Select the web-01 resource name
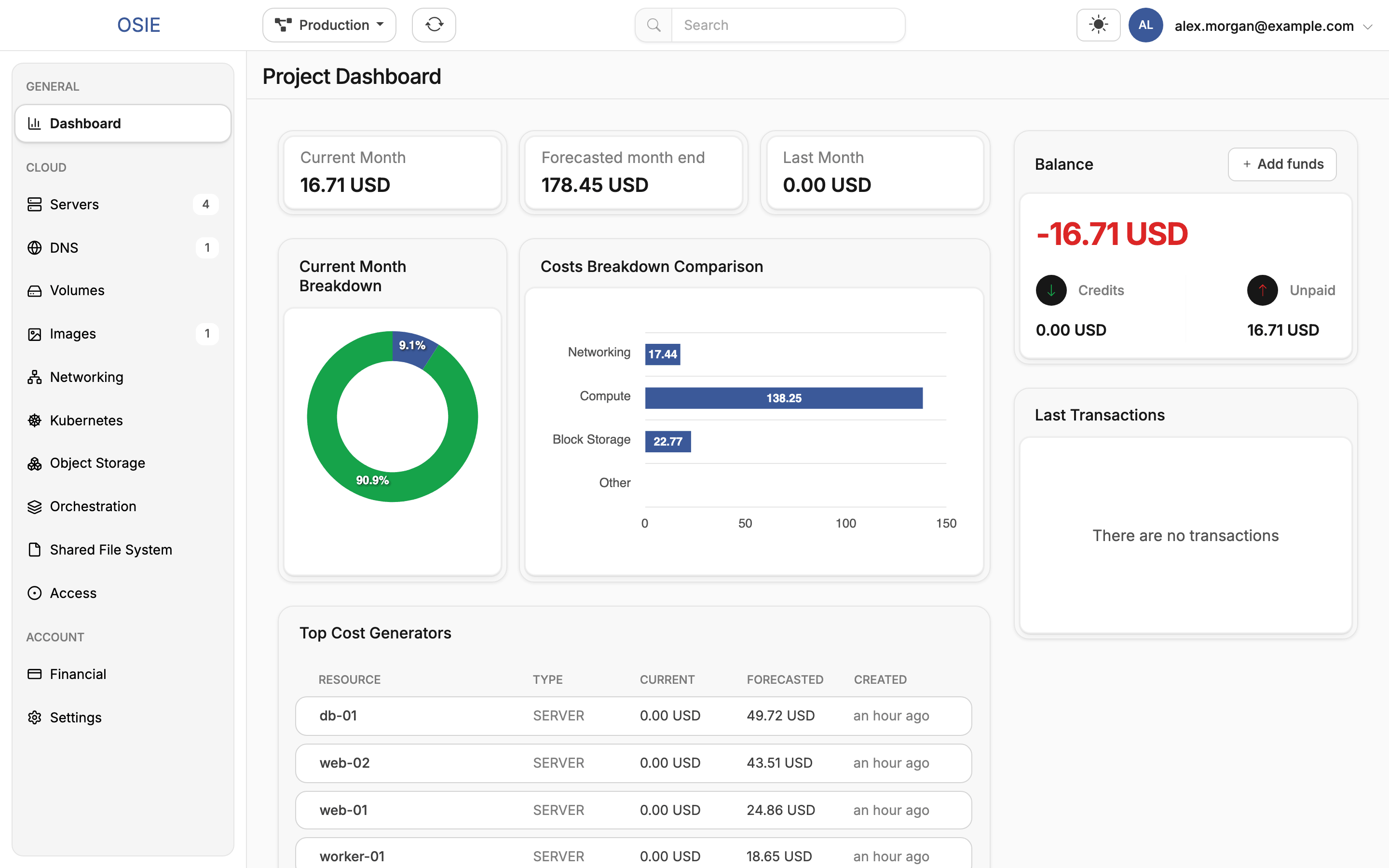Image resolution: width=1389 pixels, height=868 pixels. click(343, 810)
